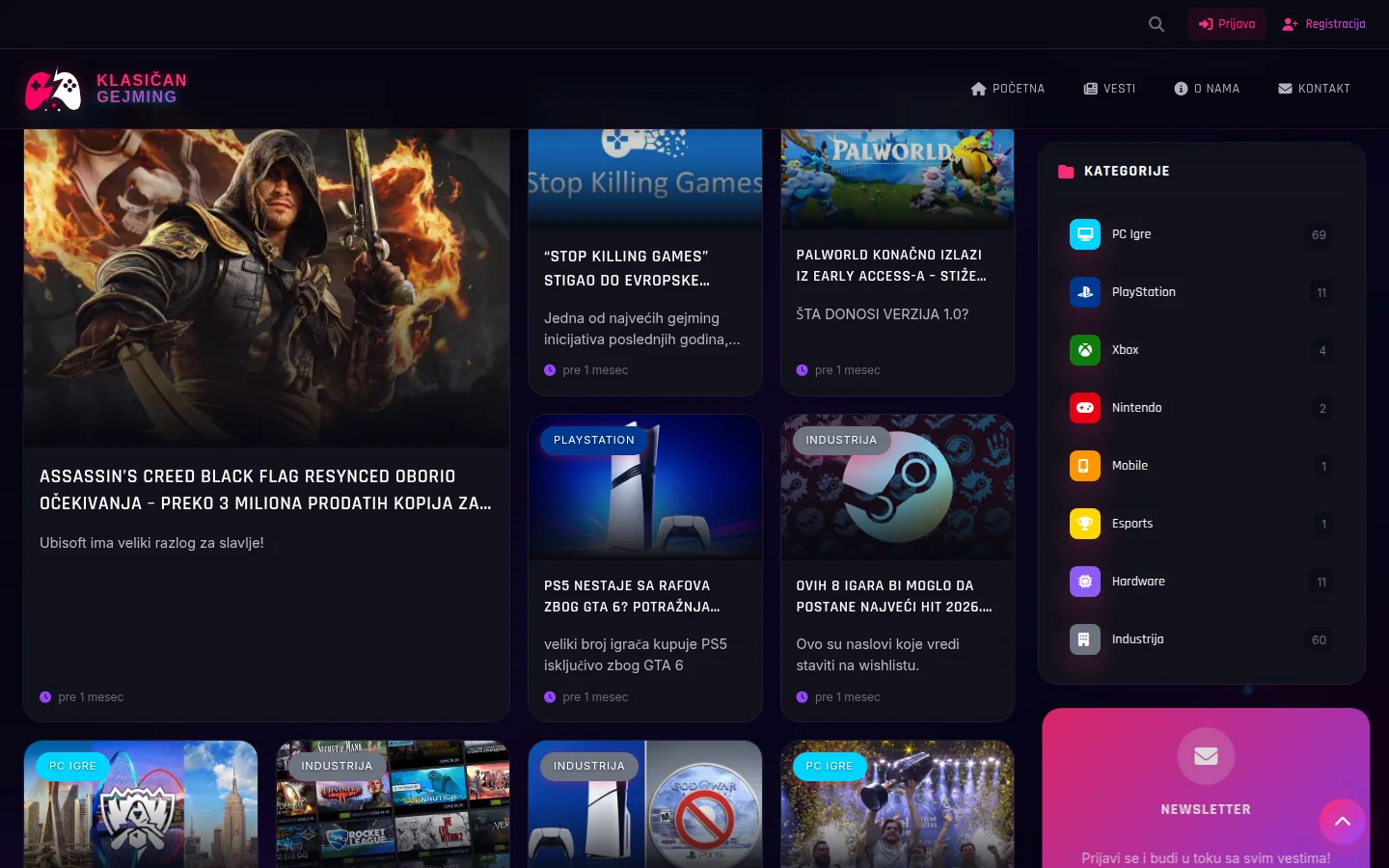The height and width of the screenshot is (868, 1389).
Task: Select the PlayStation tag on PS5 article
Action: pyautogui.click(x=594, y=440)
